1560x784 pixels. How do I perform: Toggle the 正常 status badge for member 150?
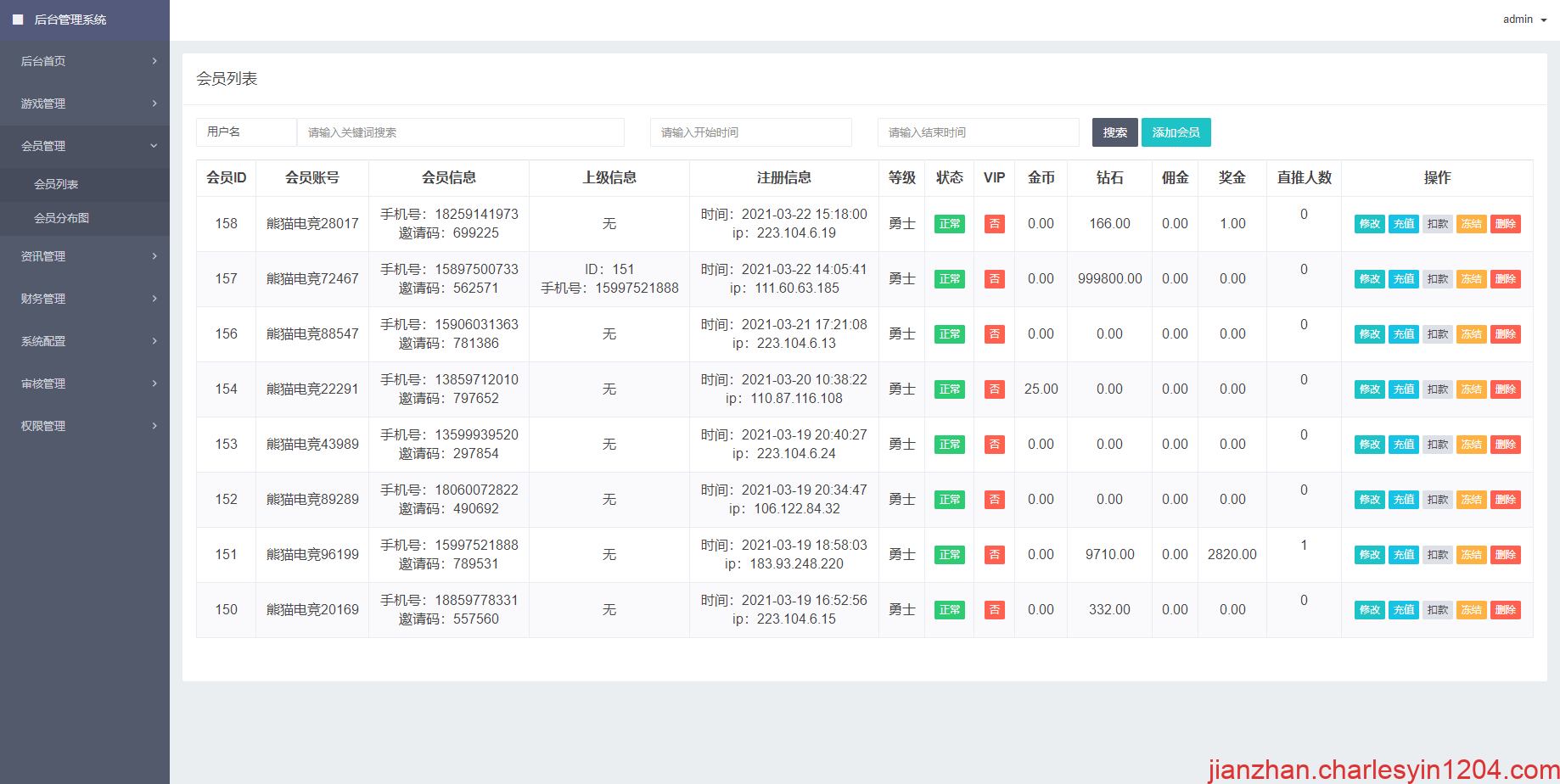[x=949, y=610]
